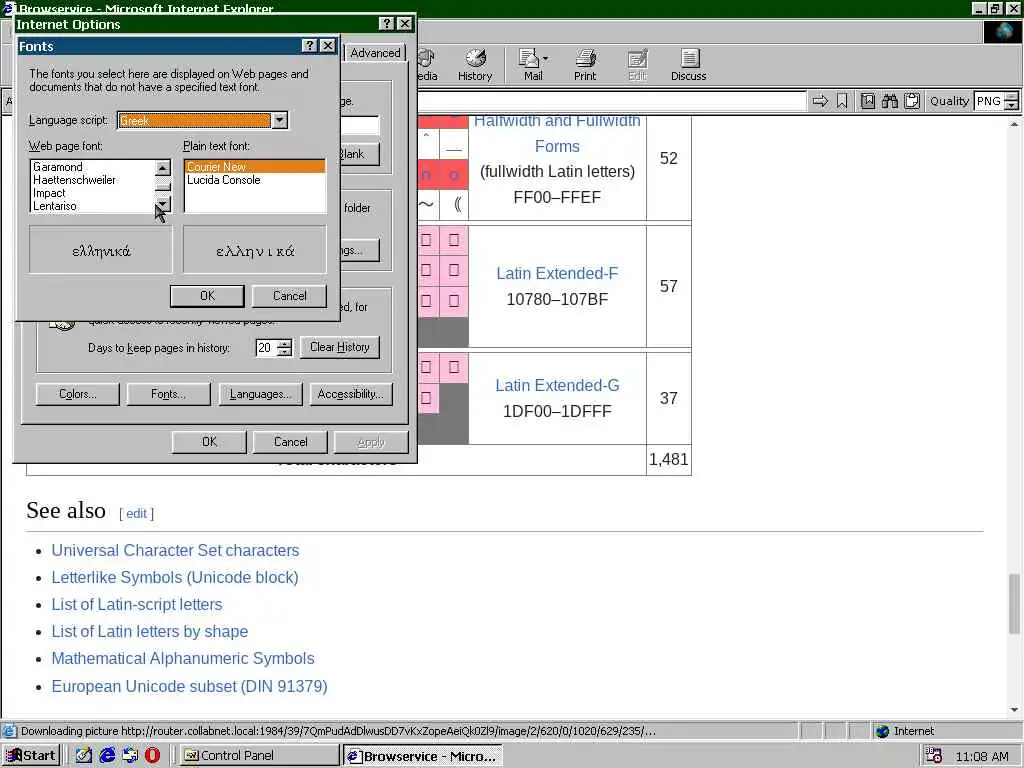This screenshot has width=1024, height=768.
Task: Switch to Control Panel taskbar button
Action: 259,756
